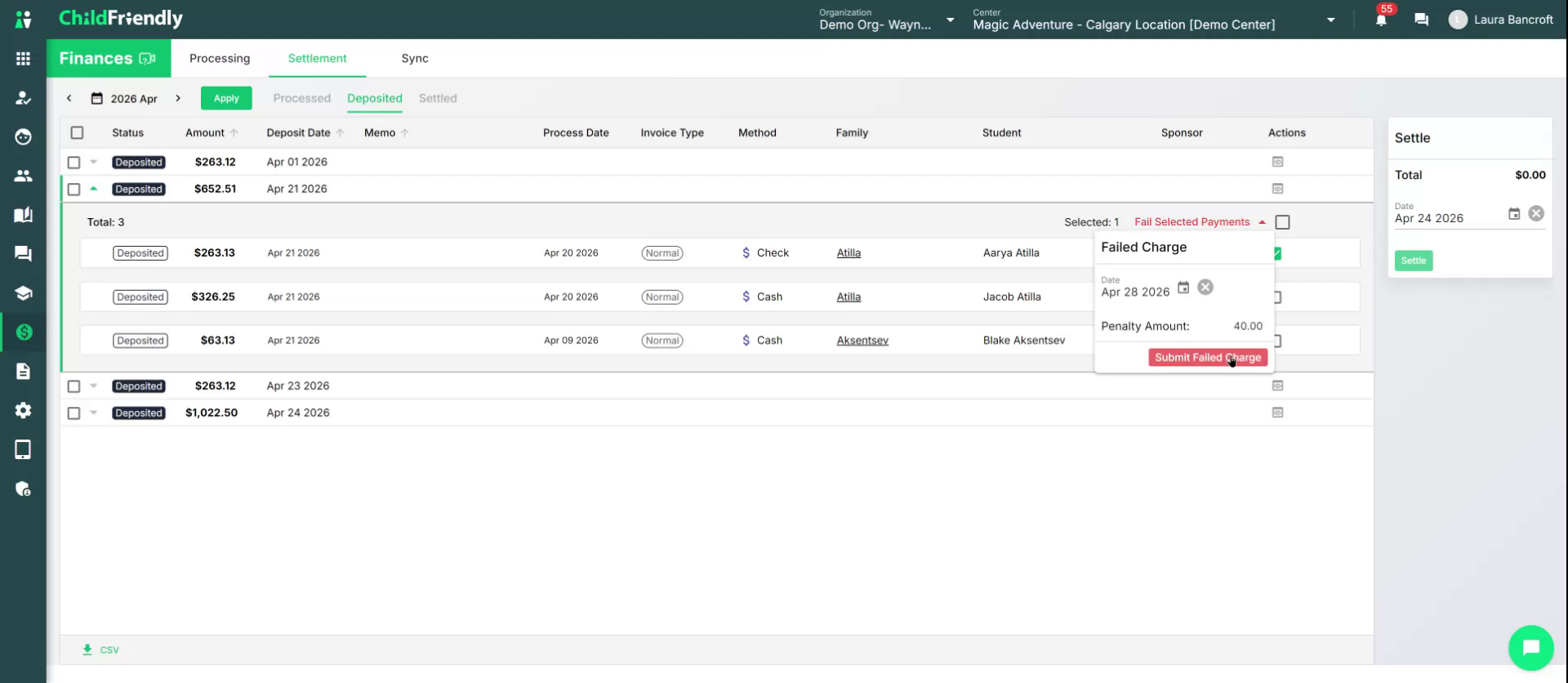Click the ChildFriendly logo
The image size is (1568, 683).
pyautogui.click(x=121, y=19)
